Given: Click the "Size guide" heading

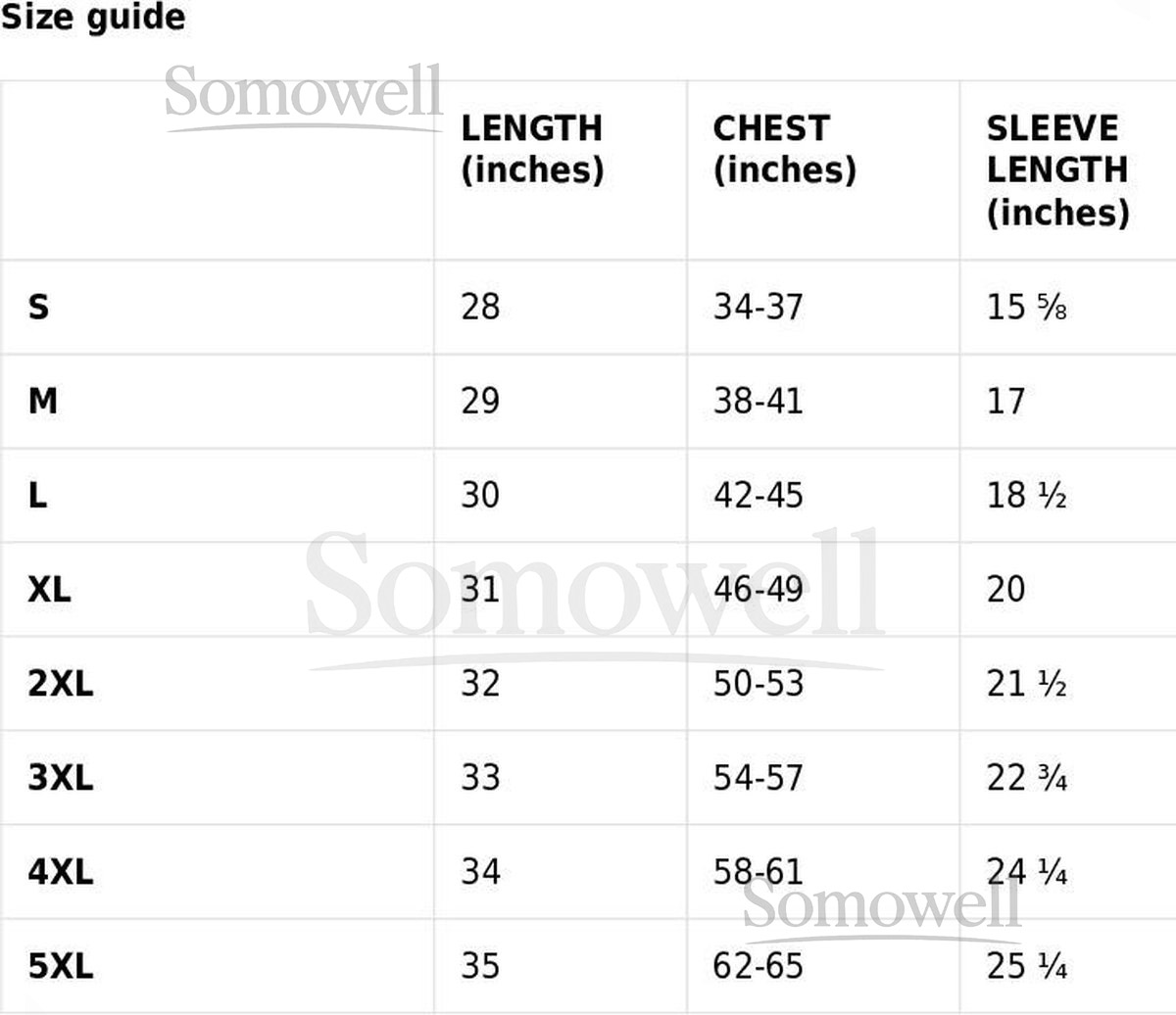Looking at the screenshot, I should point(93,18).
